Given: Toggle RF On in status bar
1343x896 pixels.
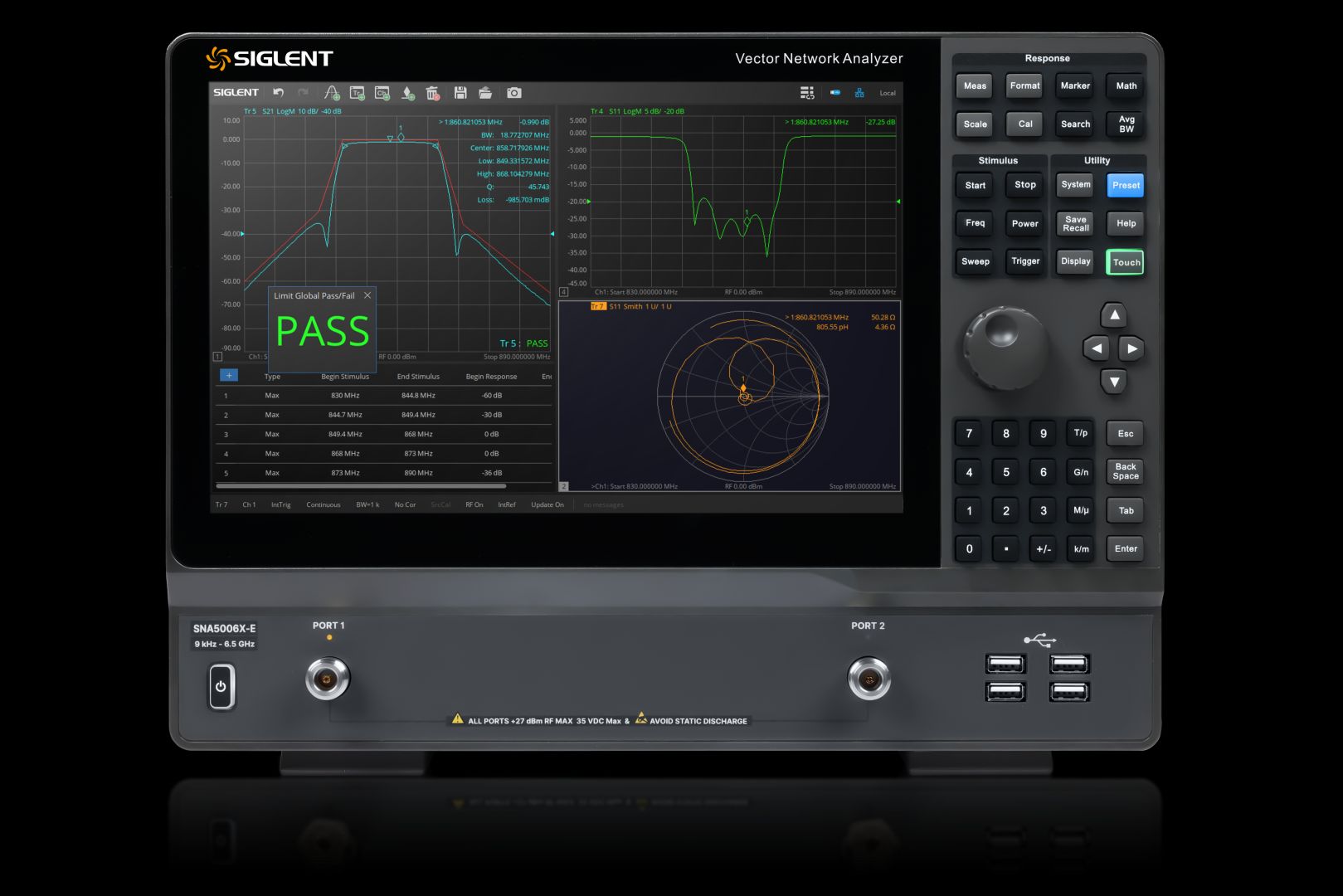Looking at the screenshot, I should 474,504.
